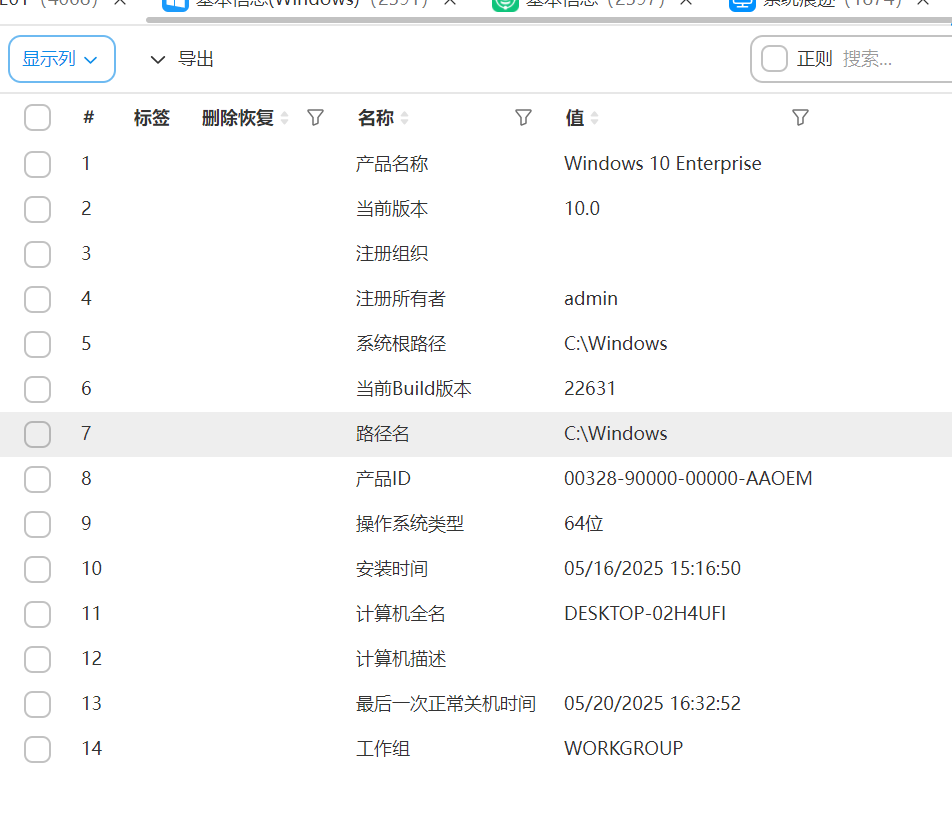Select the row 11 value DESKTOP-02H4UFI

coord(645,614)
